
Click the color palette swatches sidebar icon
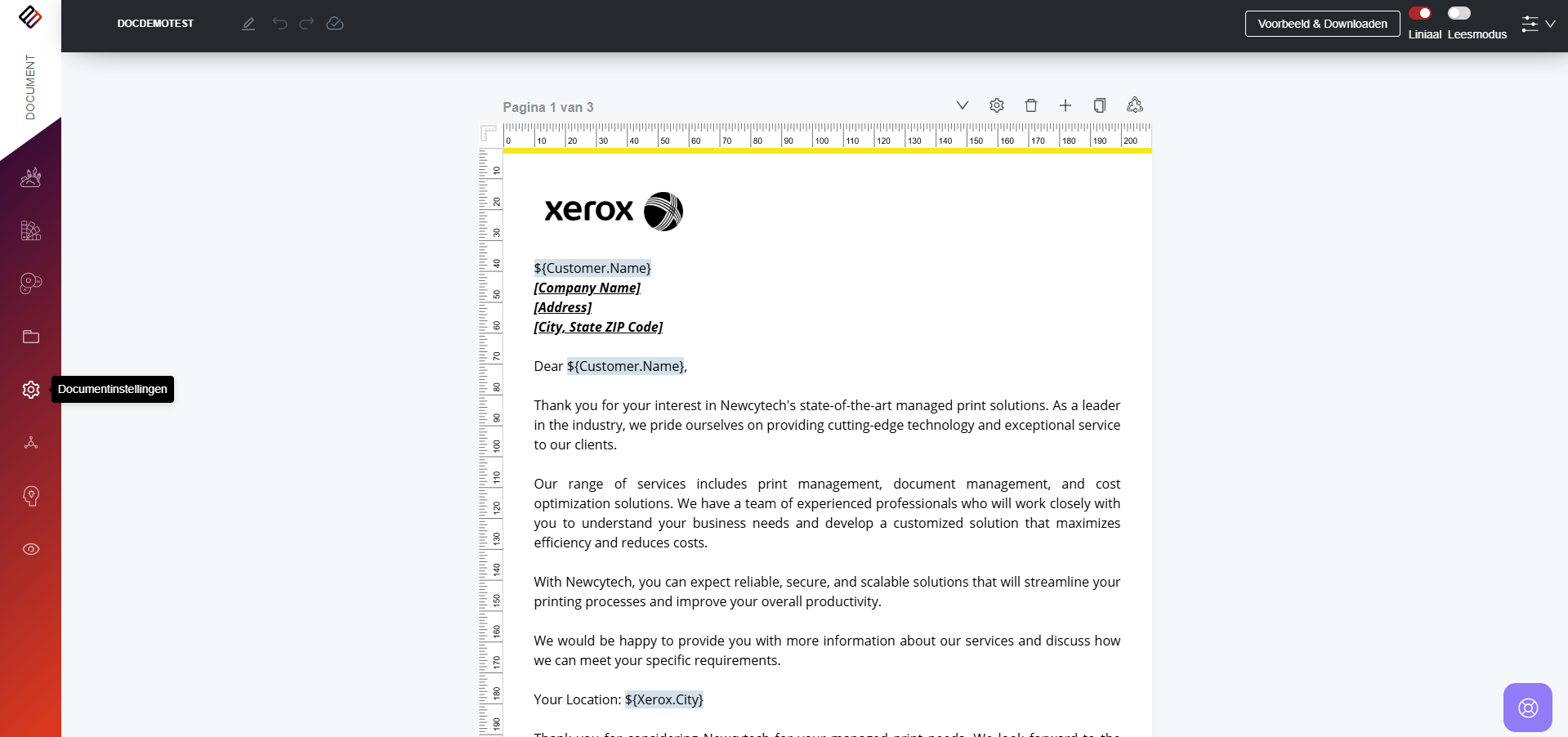[31, 230]
